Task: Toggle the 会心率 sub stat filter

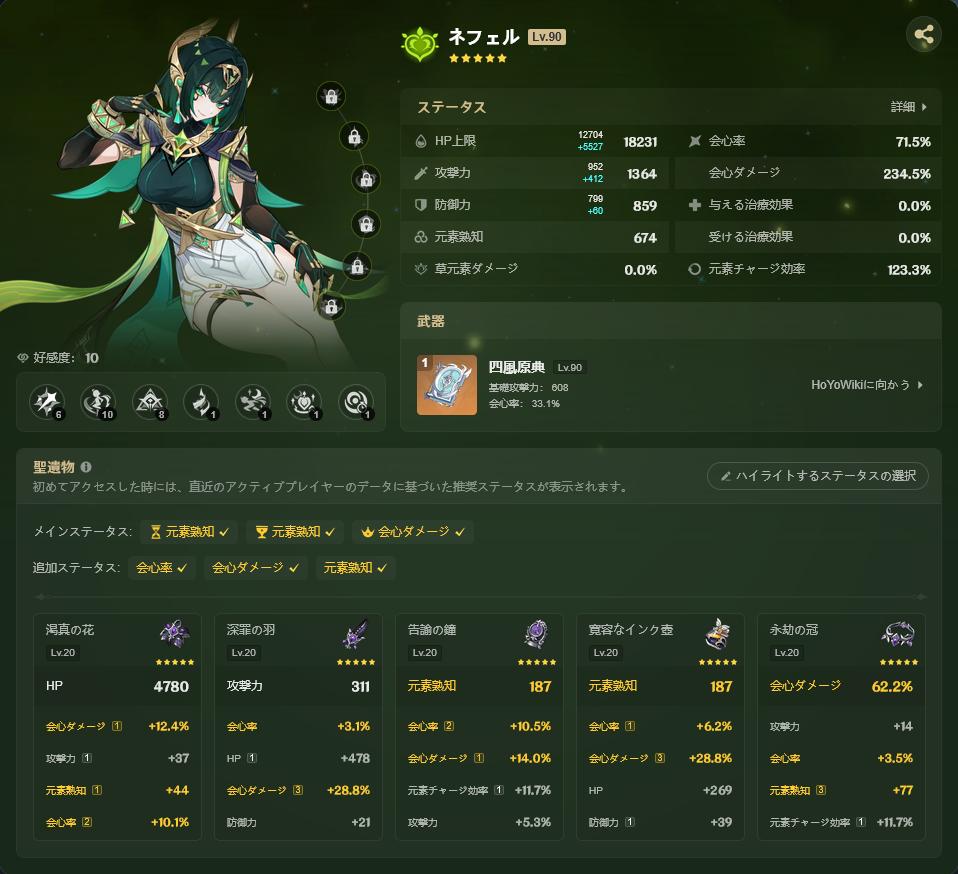Action: tap(161, 568)
